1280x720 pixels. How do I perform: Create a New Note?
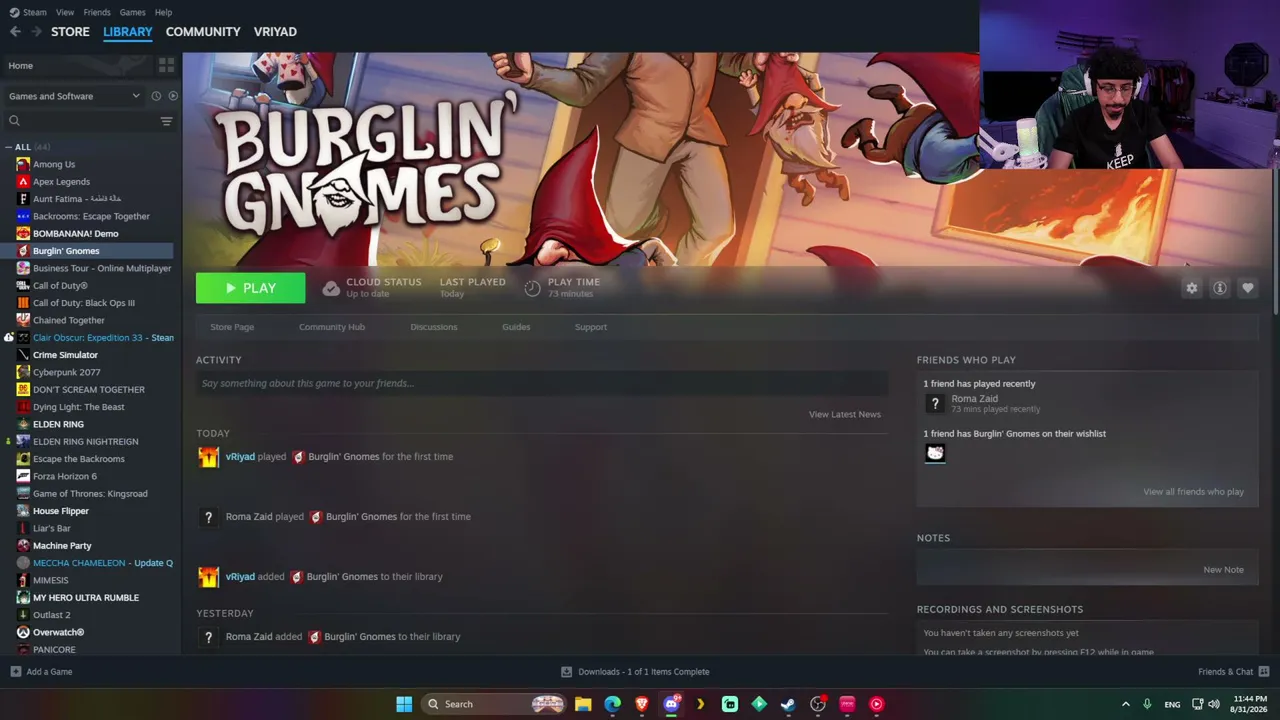pos(1223,570)
